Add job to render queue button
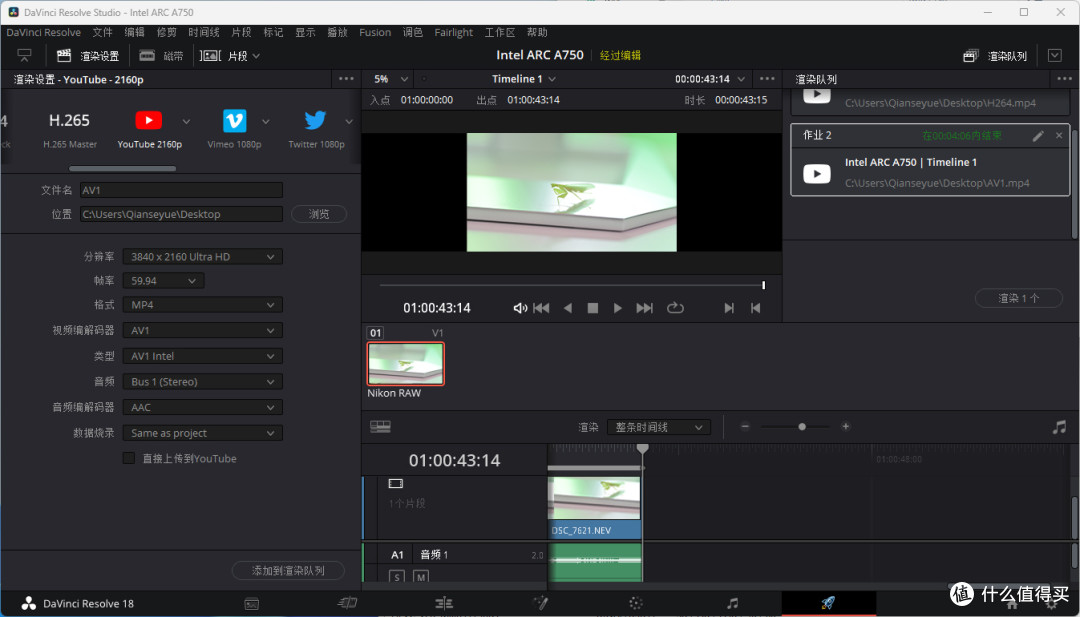 (288, 571)
